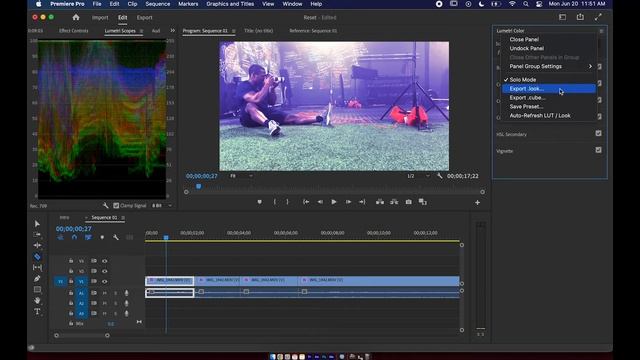Viewport: 640px width, 360px height.
Task: Open the Sequence menu in menu bar
Action: [x=158, y=4]
